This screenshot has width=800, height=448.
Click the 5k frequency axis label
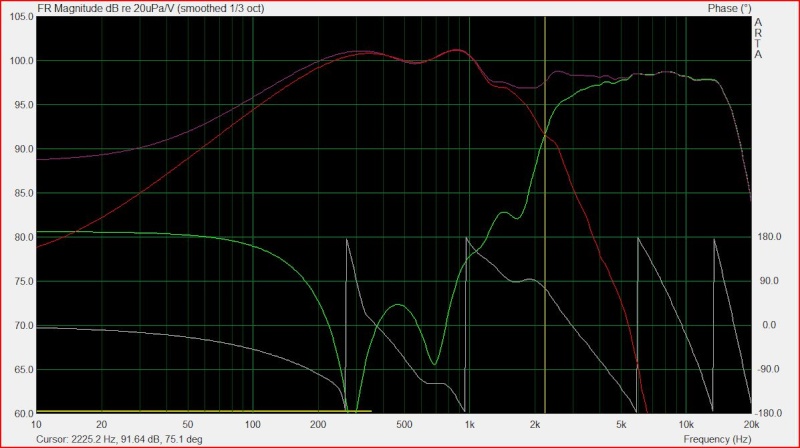point(621,425)
